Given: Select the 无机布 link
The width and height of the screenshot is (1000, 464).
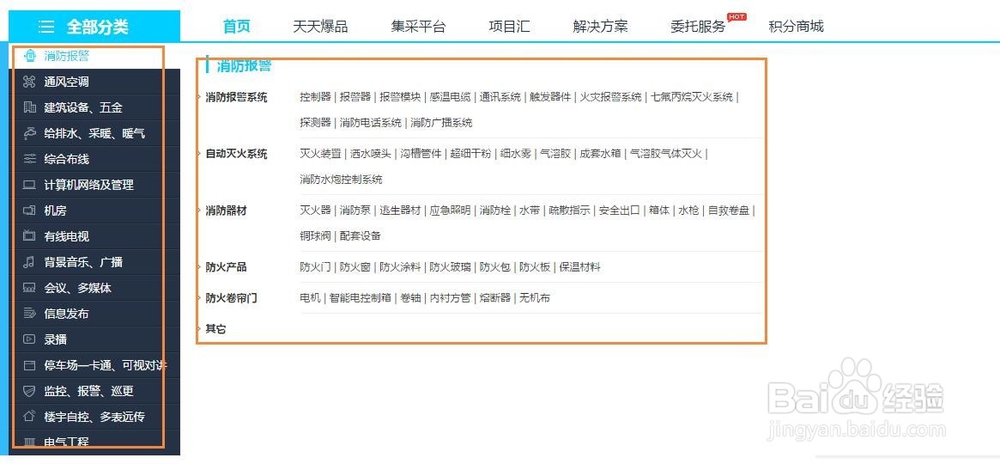Looking at the screenshot, I should click(535, 298).
